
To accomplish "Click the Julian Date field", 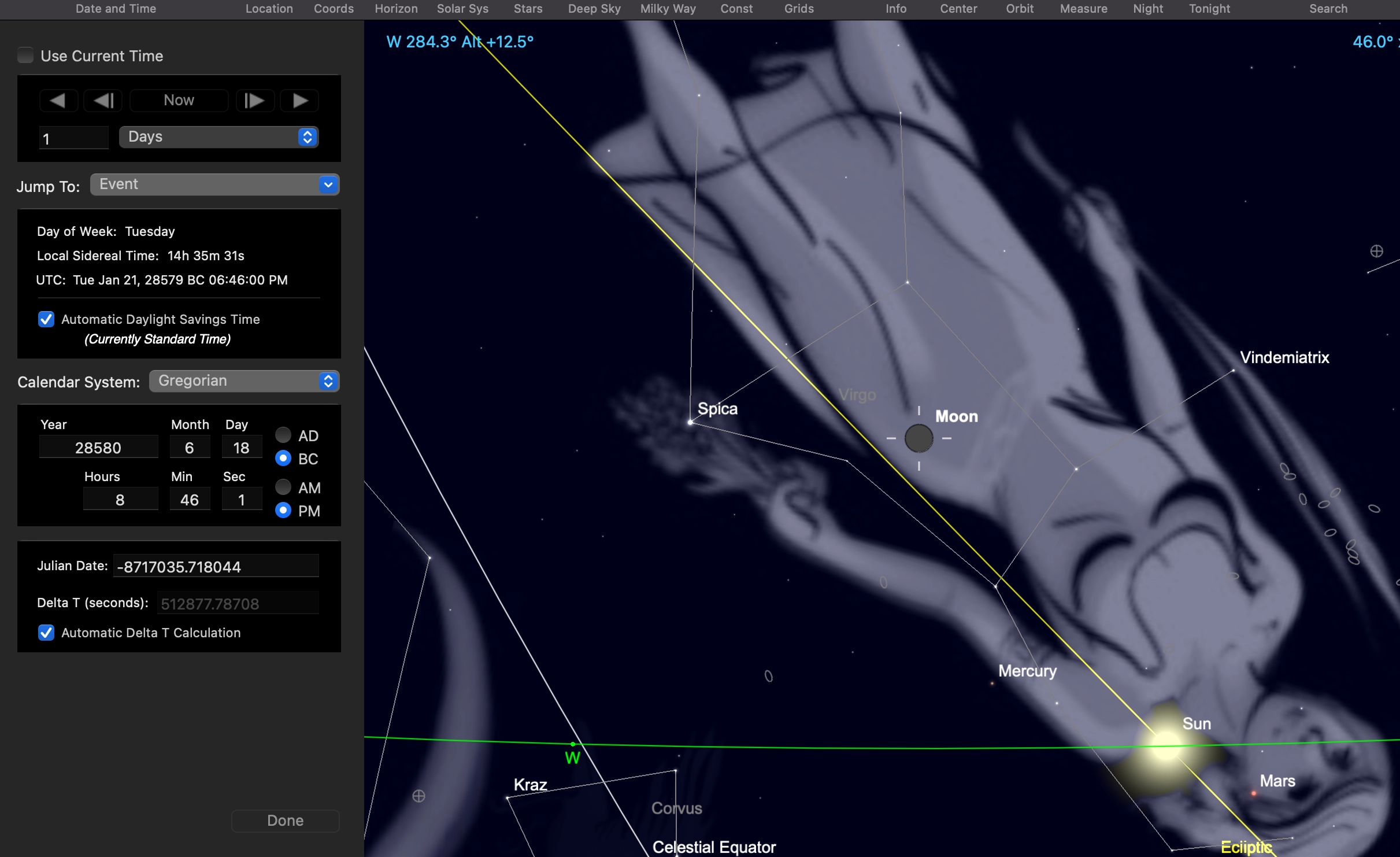I will pos(216,566).
